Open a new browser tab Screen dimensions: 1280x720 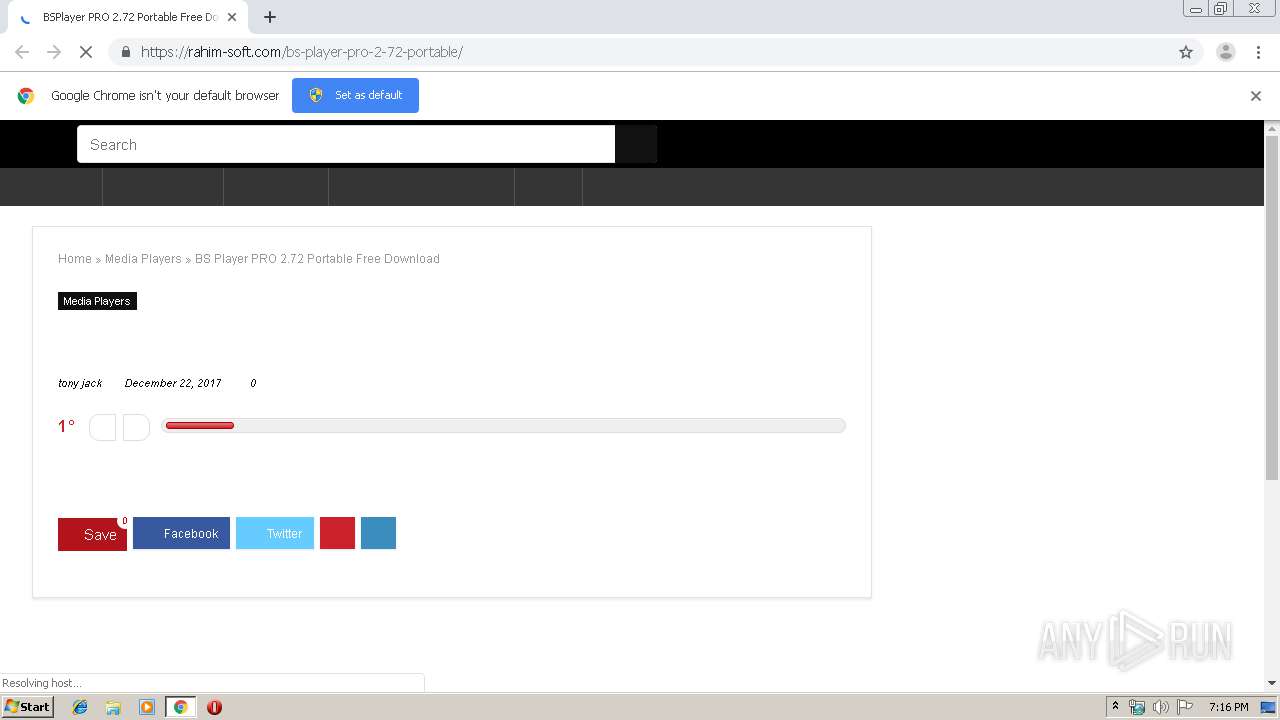[x=269, y=17]
